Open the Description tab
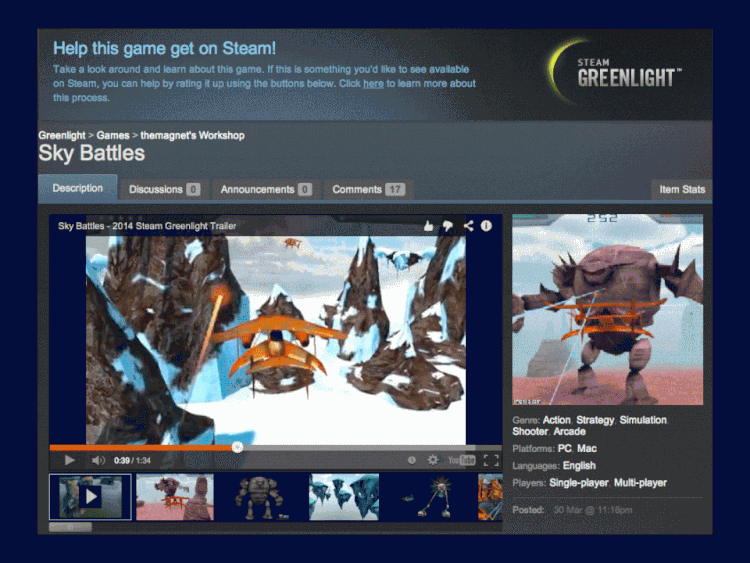 (x=78, y=188)
